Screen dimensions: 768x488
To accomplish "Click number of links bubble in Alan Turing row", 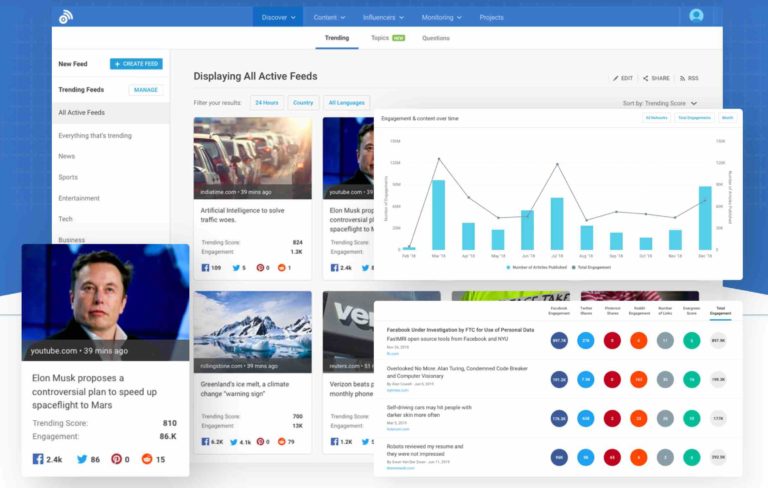I will 665,379.
